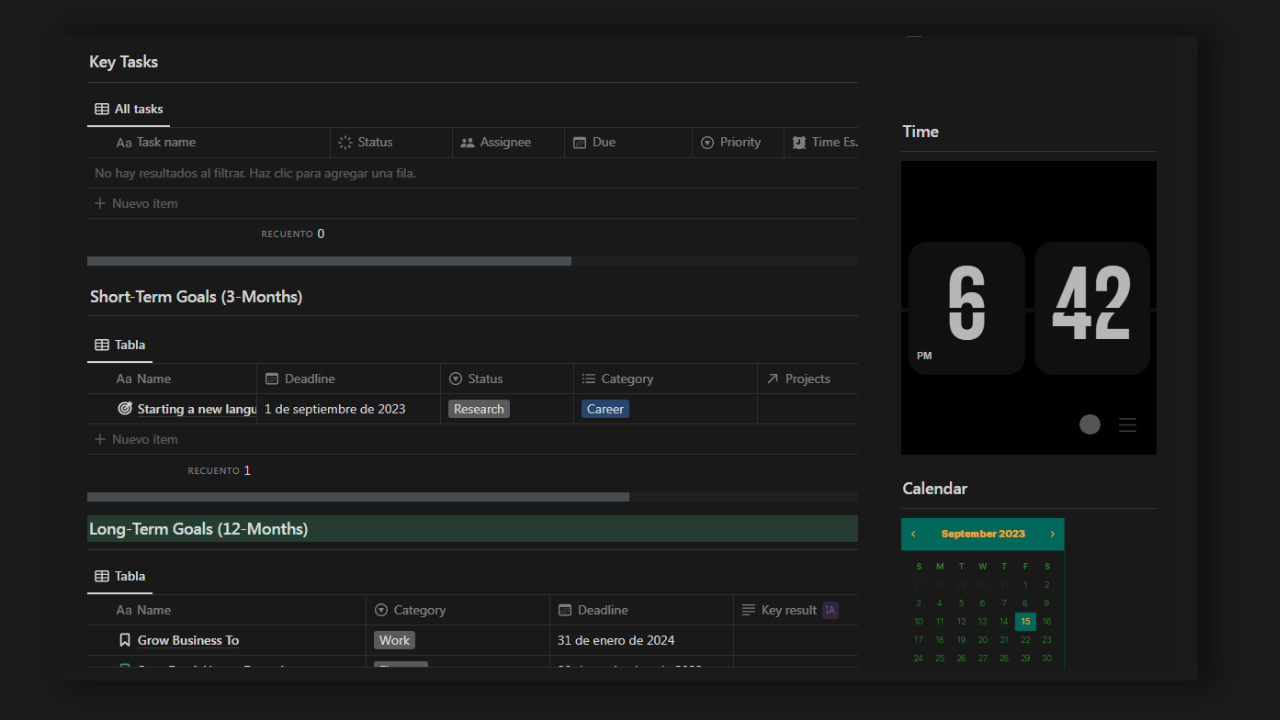Click the Work category tag
This screenshot has height=720, width=1280.
394,640
